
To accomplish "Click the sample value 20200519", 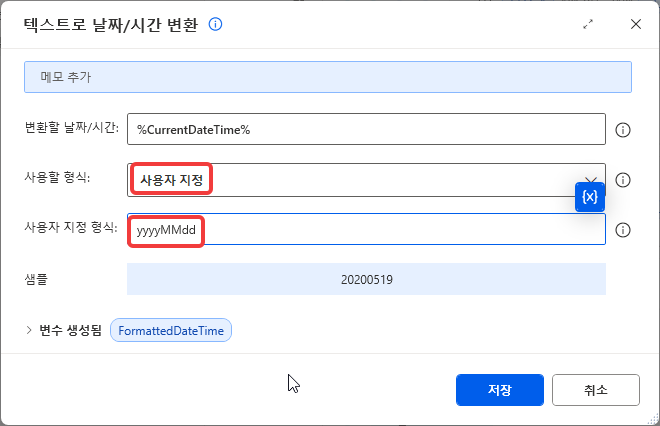I will [x=367, y=280].
